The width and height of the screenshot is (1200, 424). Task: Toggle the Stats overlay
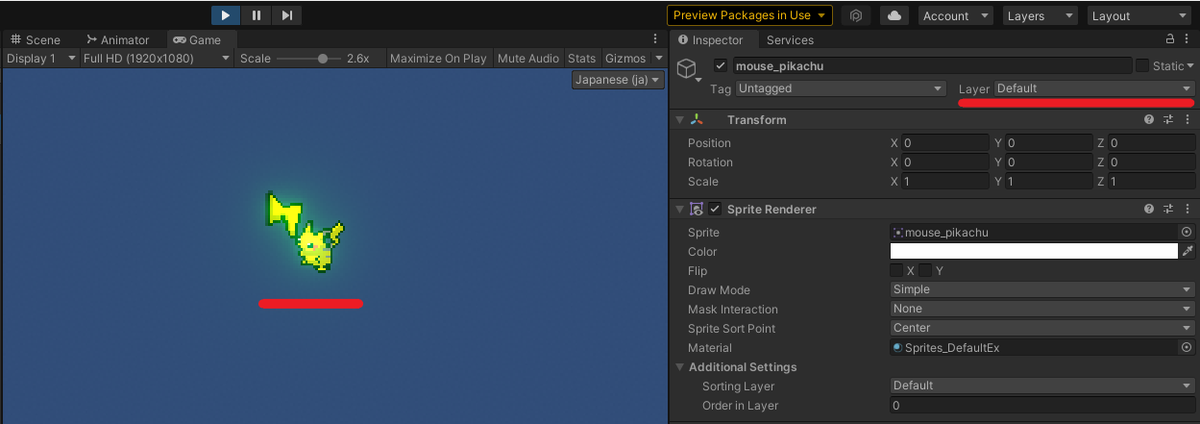[x=581, y=58]
